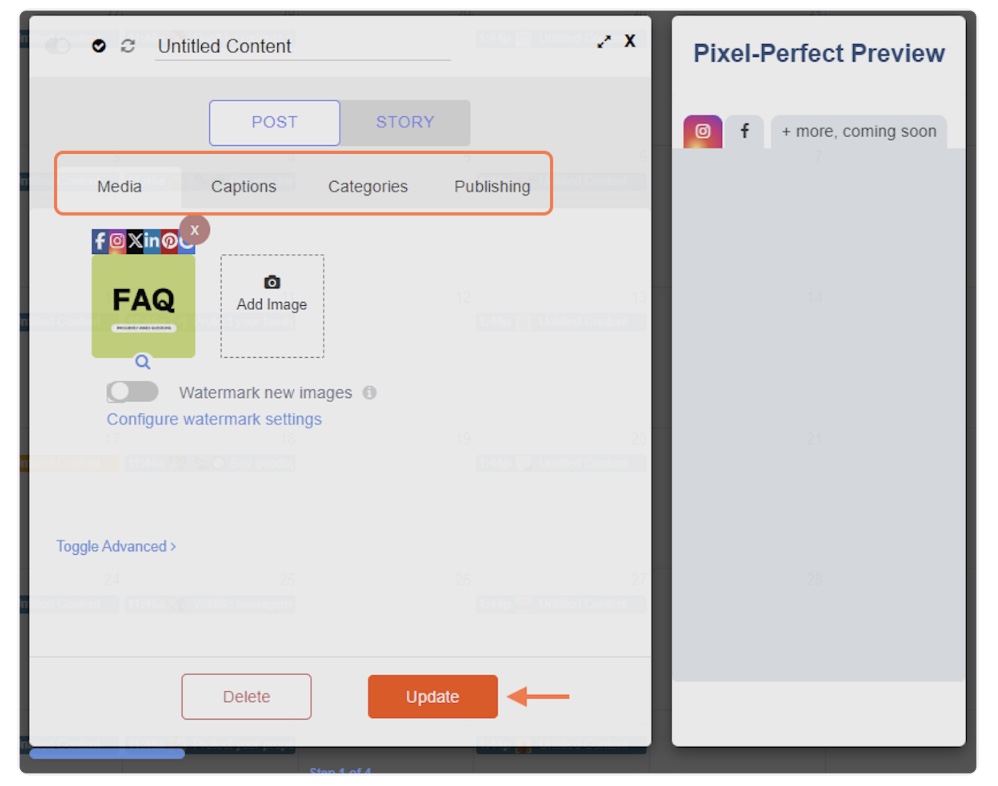Expand Toggle Advanced options

[116, 546]
